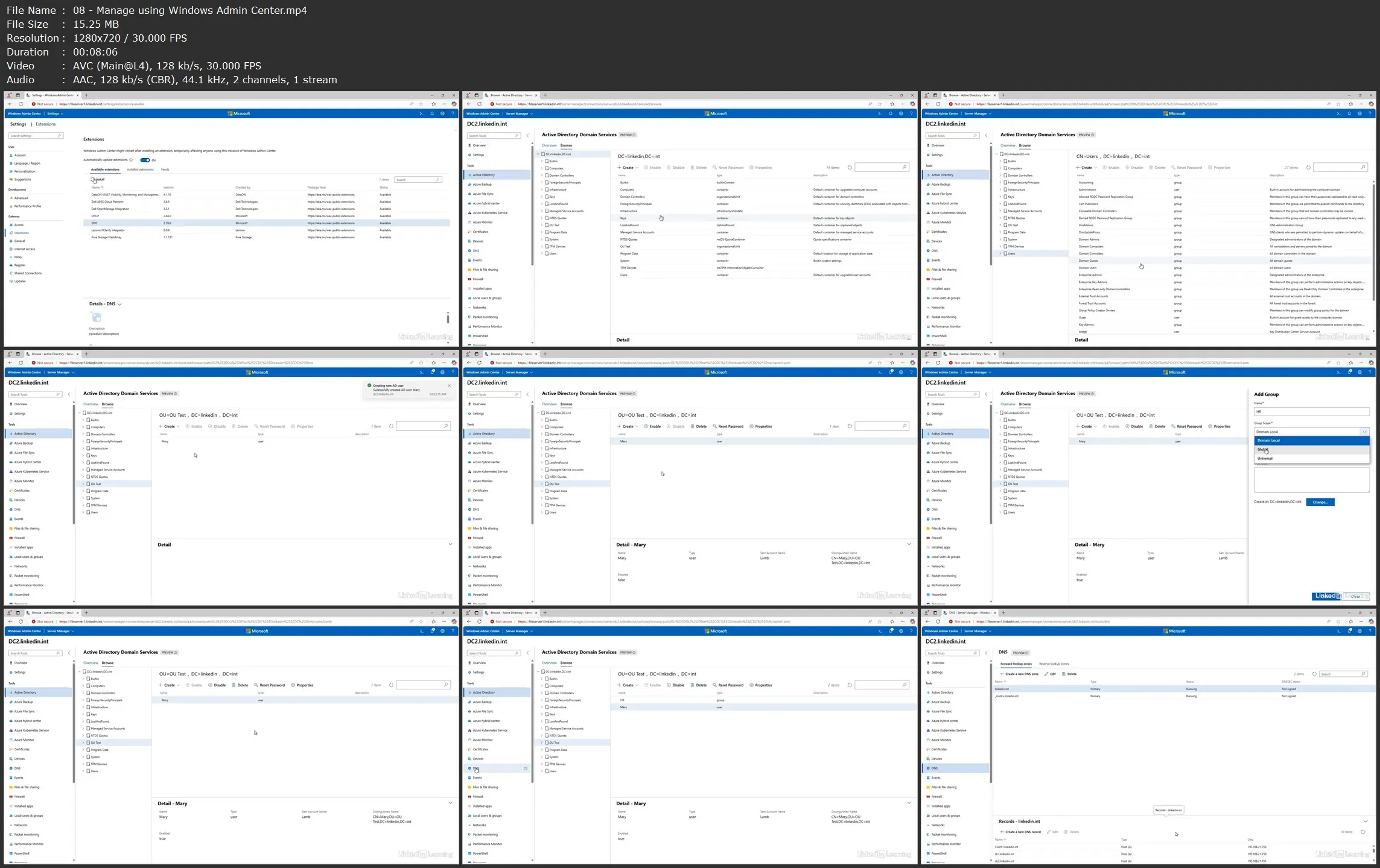
Task: Select the DHCP extension row
Action: point(267,216)
